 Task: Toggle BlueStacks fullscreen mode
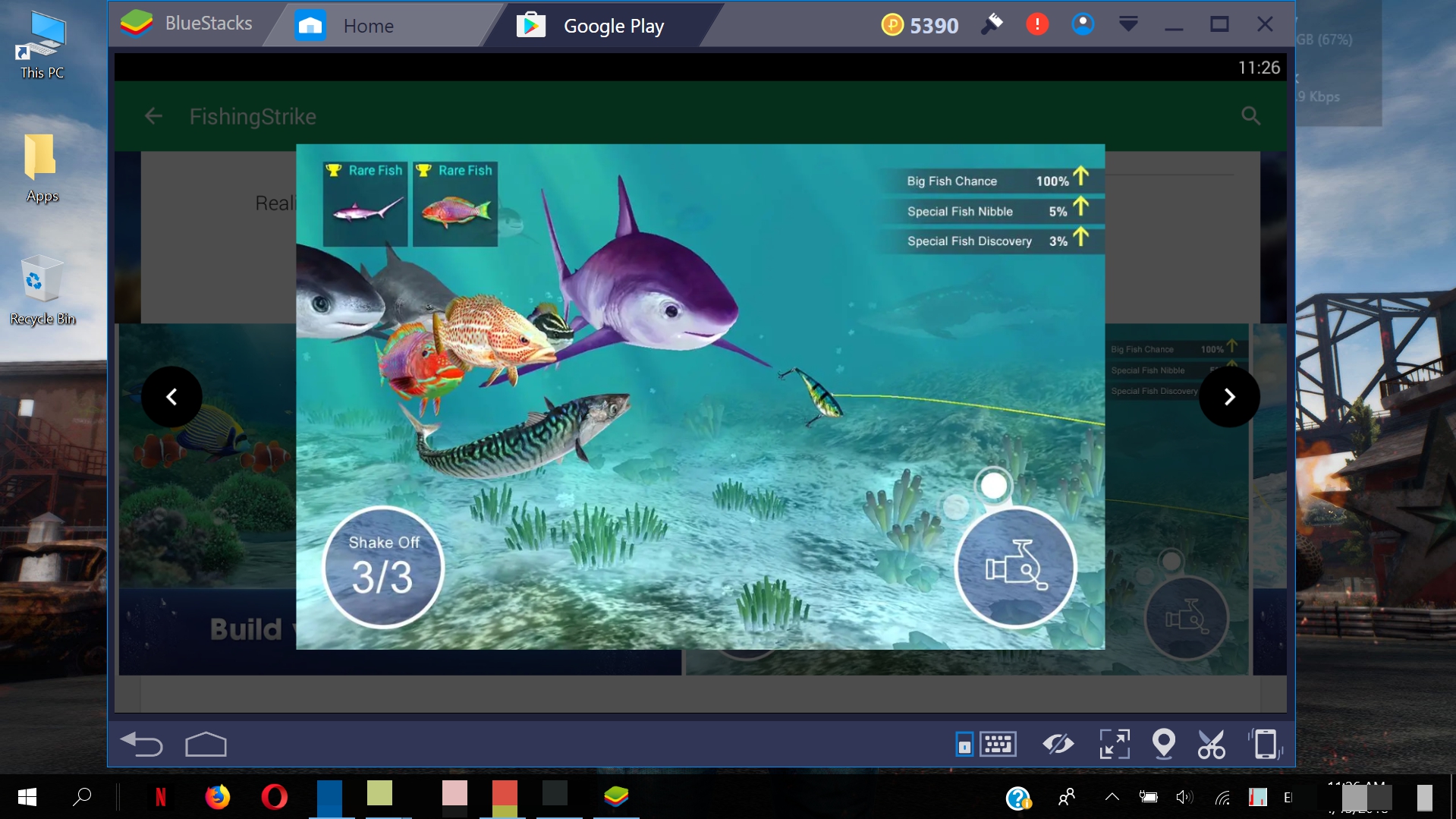click(1115, 744)
